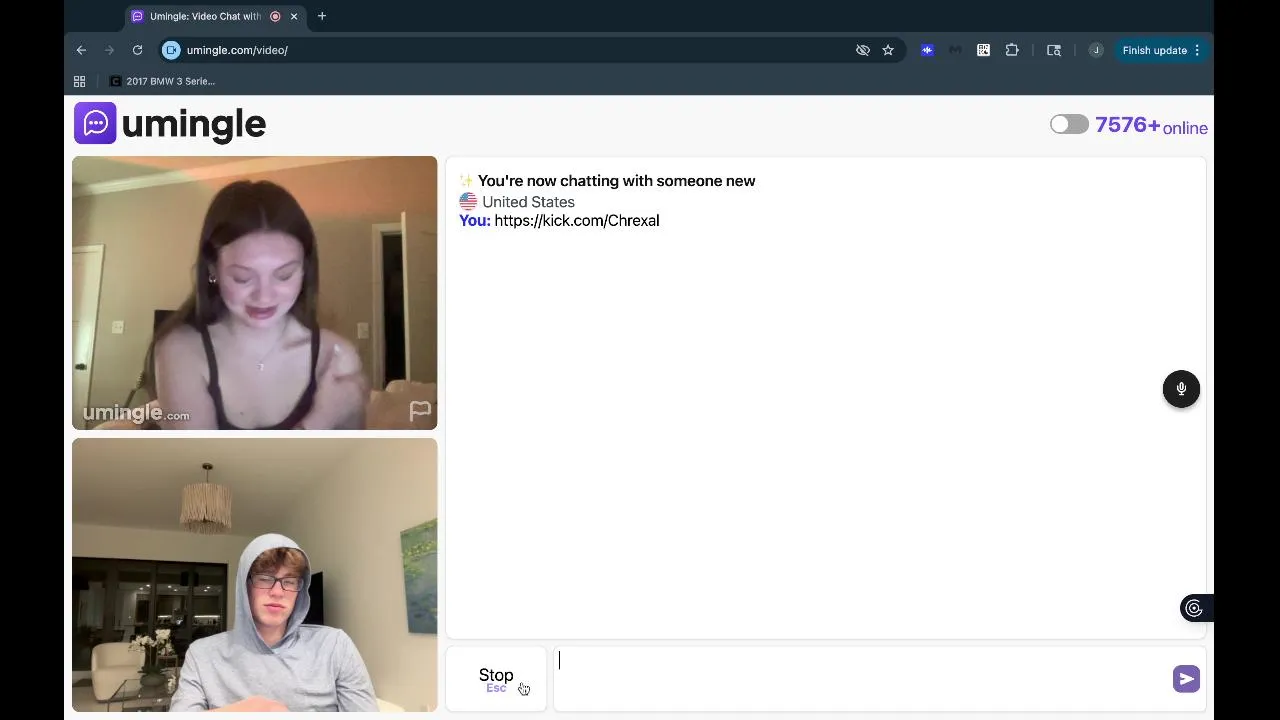Click the Finish update button
The width and height of the screenshot is (1280, 720).
coord(1154,50)
